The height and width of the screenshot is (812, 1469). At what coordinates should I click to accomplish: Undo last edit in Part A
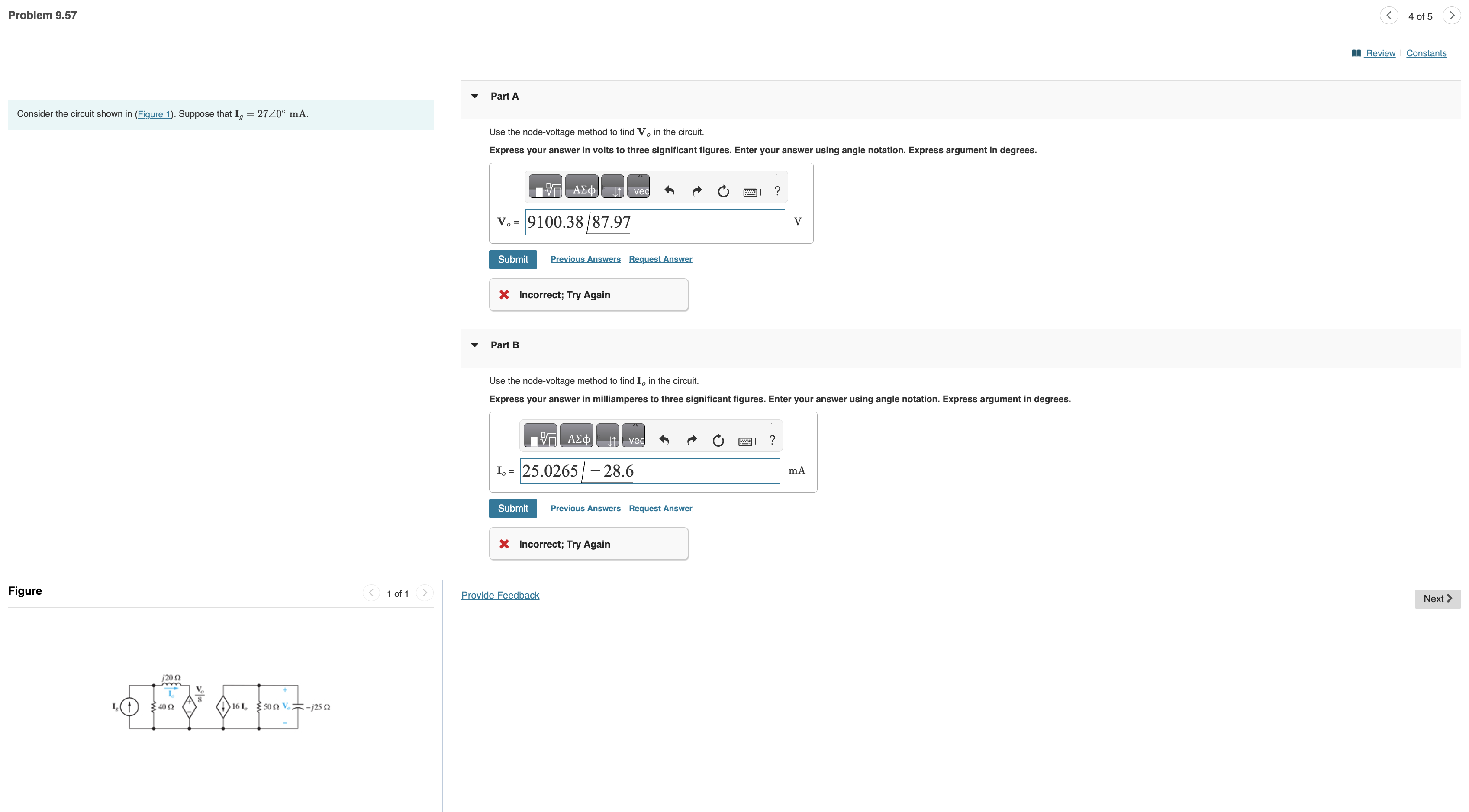click(x=670, y=191)
